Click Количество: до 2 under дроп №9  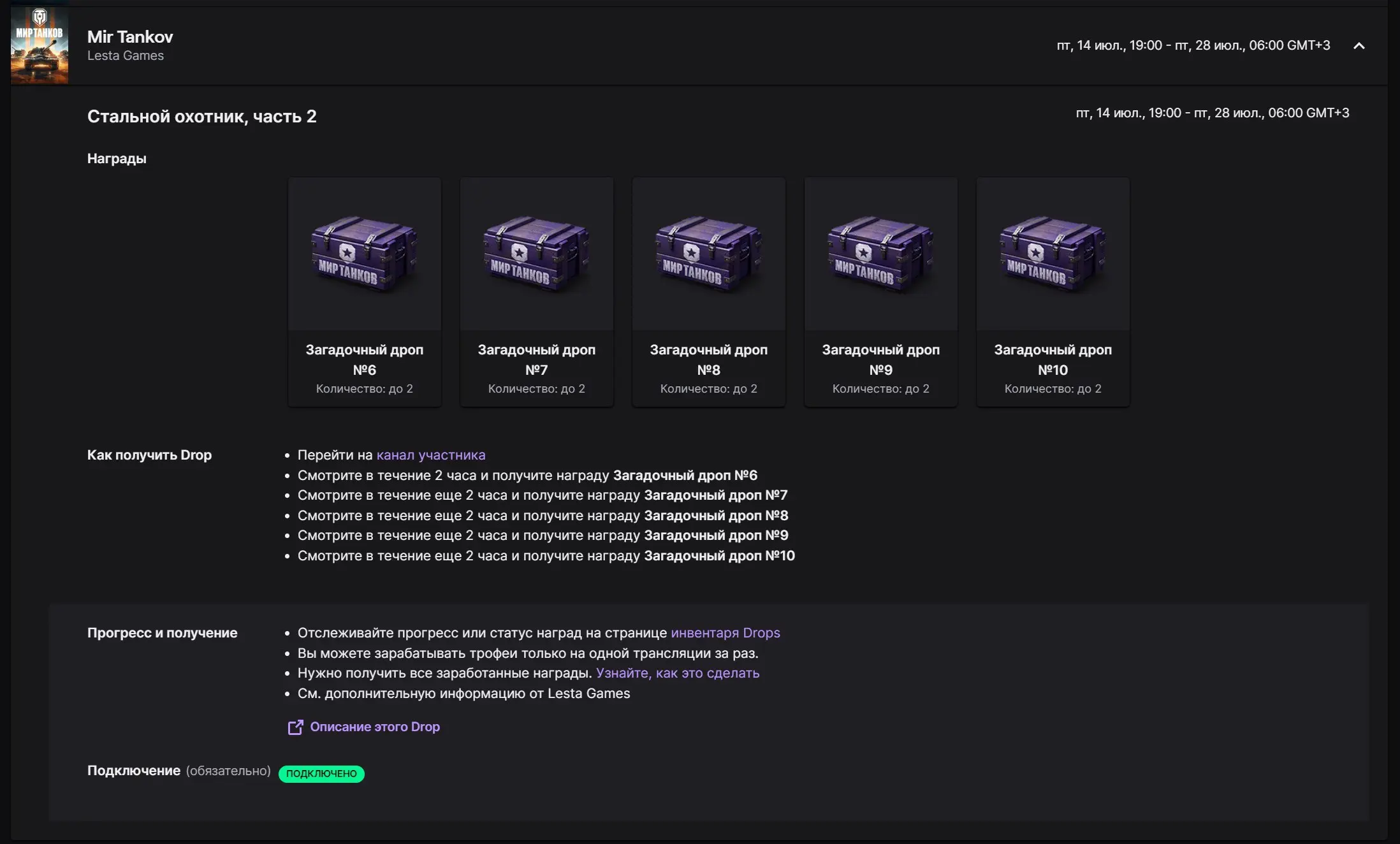pos(881,389)
